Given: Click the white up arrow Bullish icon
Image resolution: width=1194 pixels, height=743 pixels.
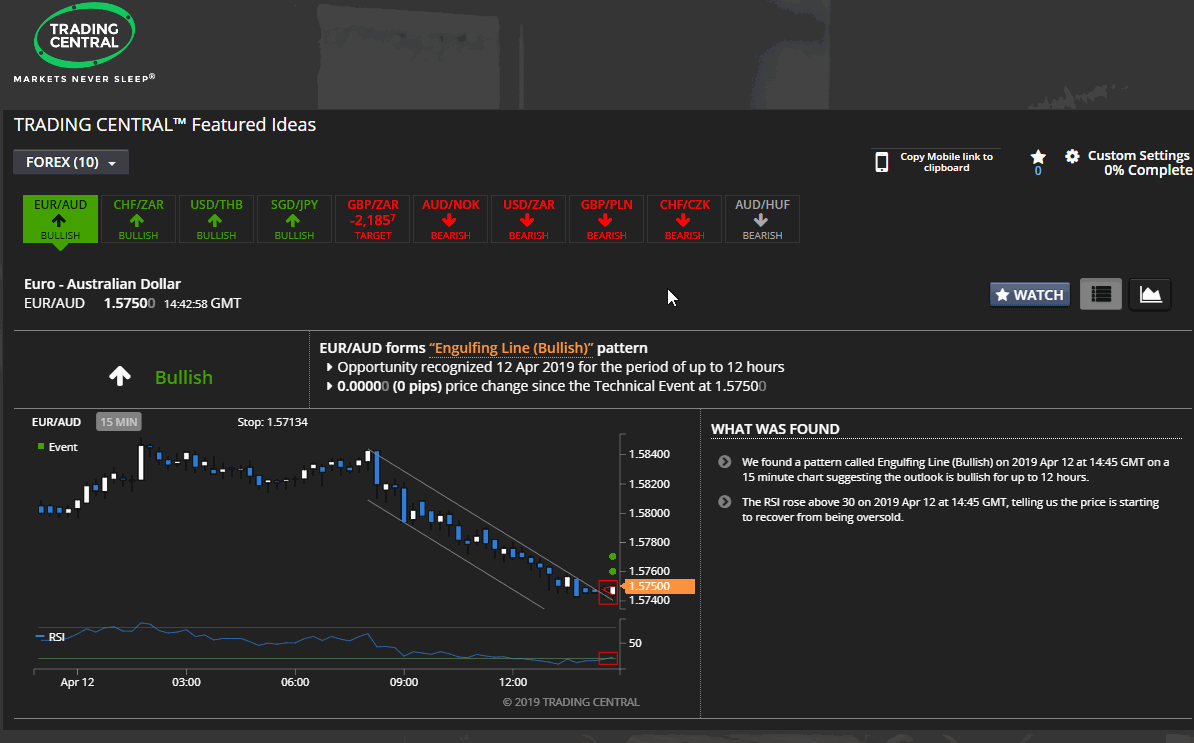Looking at the screenshot, I should pos(120,376).
